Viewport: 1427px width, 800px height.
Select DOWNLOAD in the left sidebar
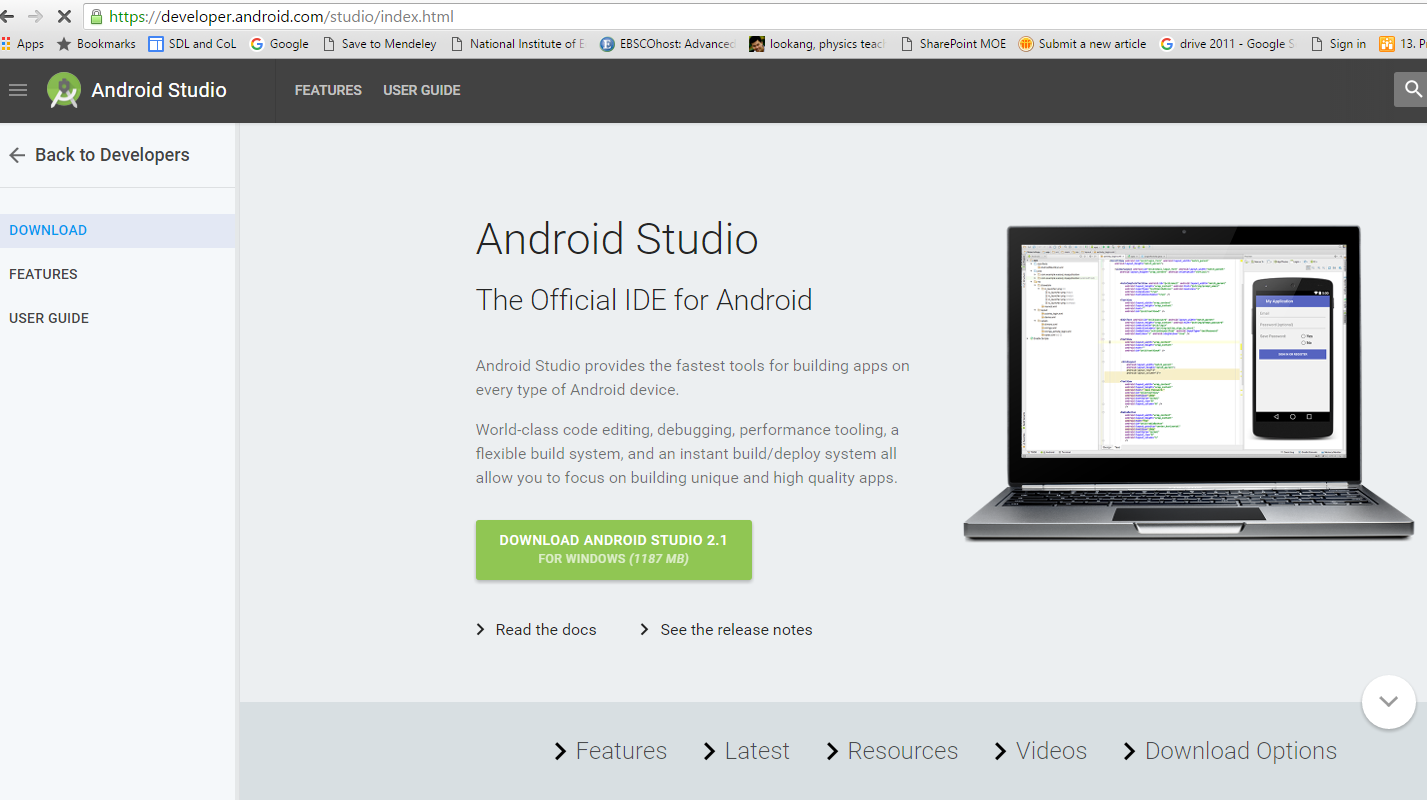pos(117,230)
